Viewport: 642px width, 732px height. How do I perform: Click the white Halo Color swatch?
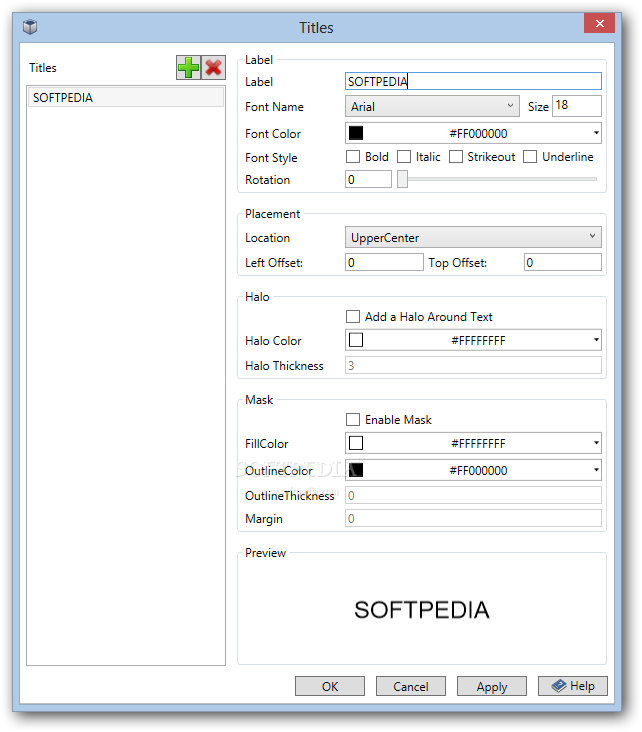(356, 340)
